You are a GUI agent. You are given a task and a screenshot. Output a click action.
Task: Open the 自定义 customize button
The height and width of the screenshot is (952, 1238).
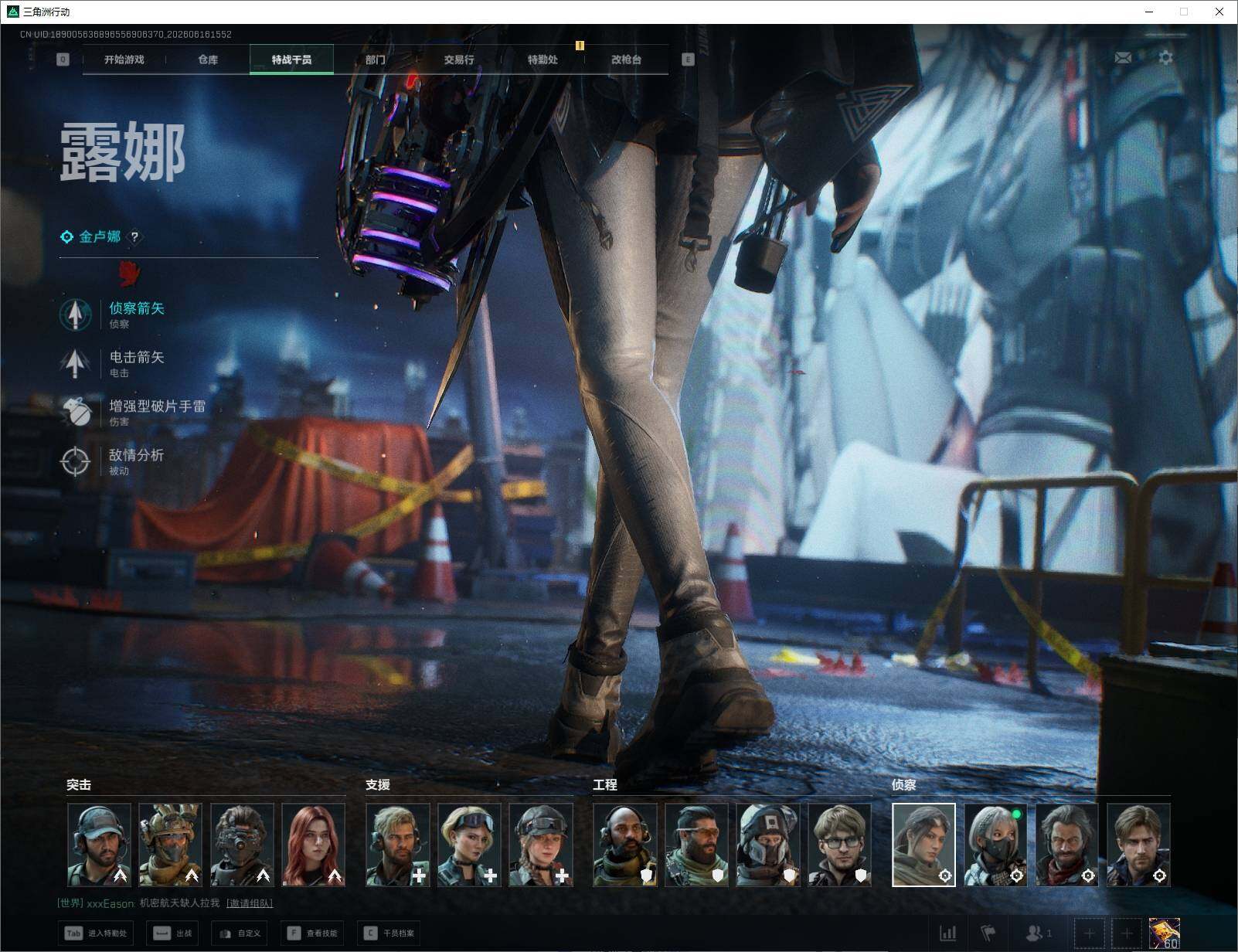point(240,933)
